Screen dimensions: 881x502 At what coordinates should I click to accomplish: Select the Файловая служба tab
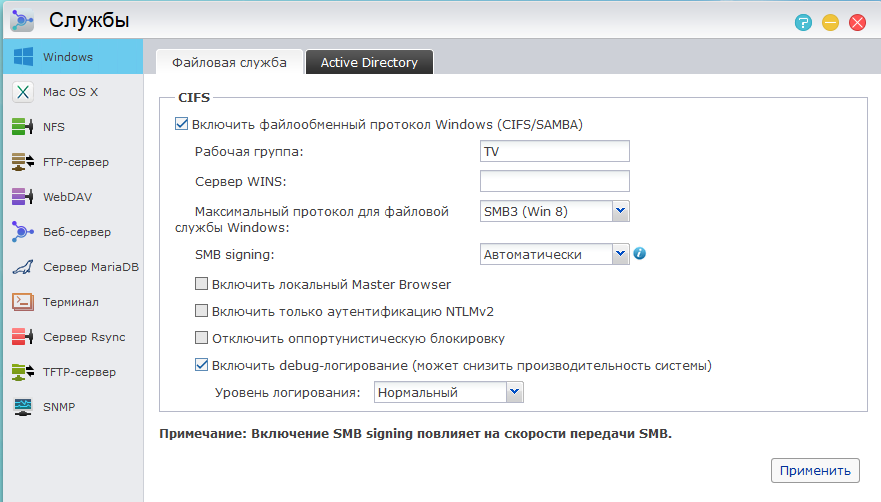(229, 62)
